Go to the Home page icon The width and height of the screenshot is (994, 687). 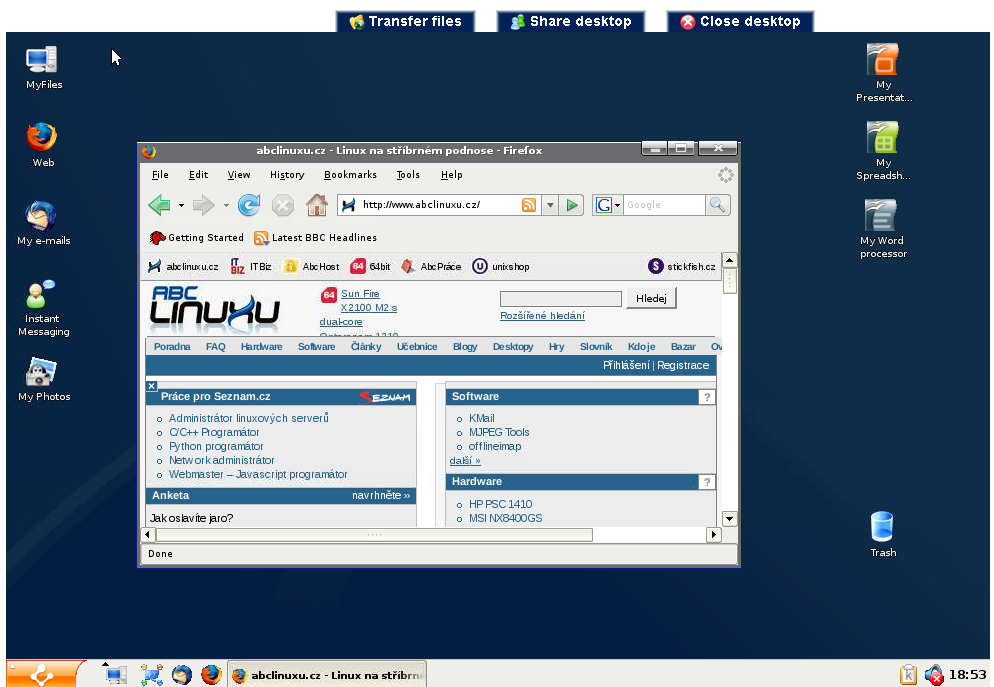click(317, 205)
